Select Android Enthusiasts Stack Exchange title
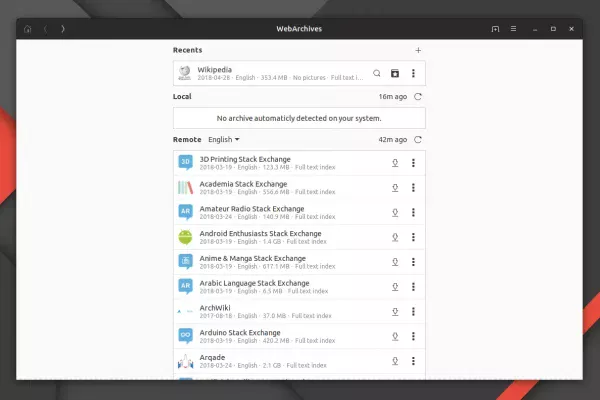 point(260,233)
